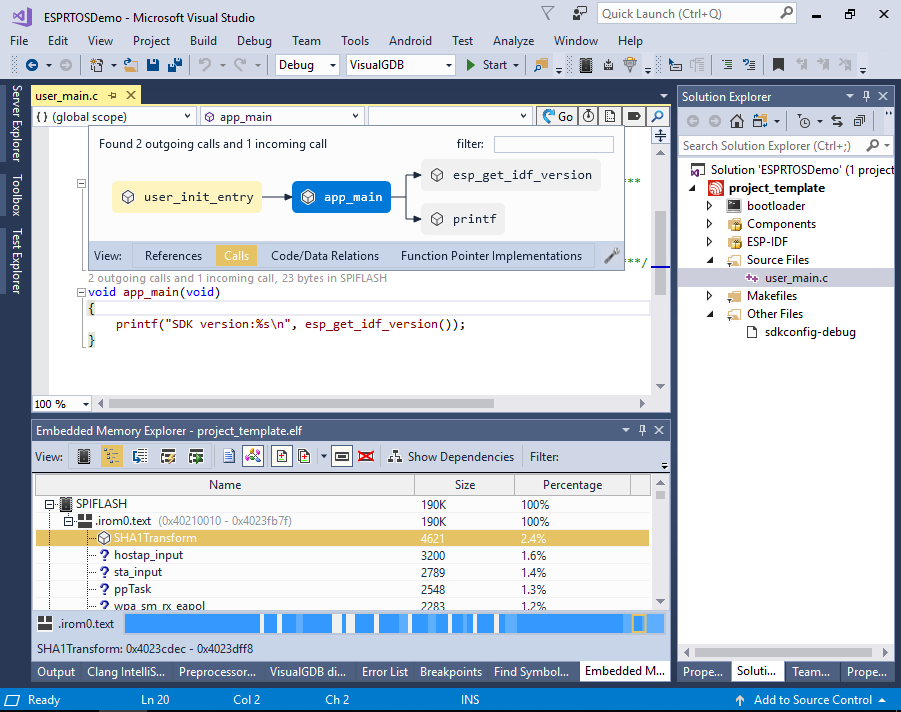This screenshot has height=712, width=901.
Task: Click the notifications filter funnel icon
Action: (548, 14)
